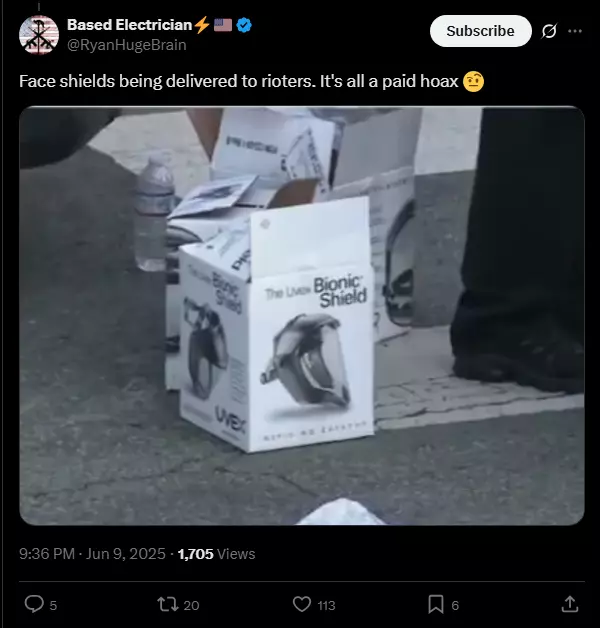This screenshot has height=628, width=600.
Task: Like the post with the heart icon
Action: [302, 604]
